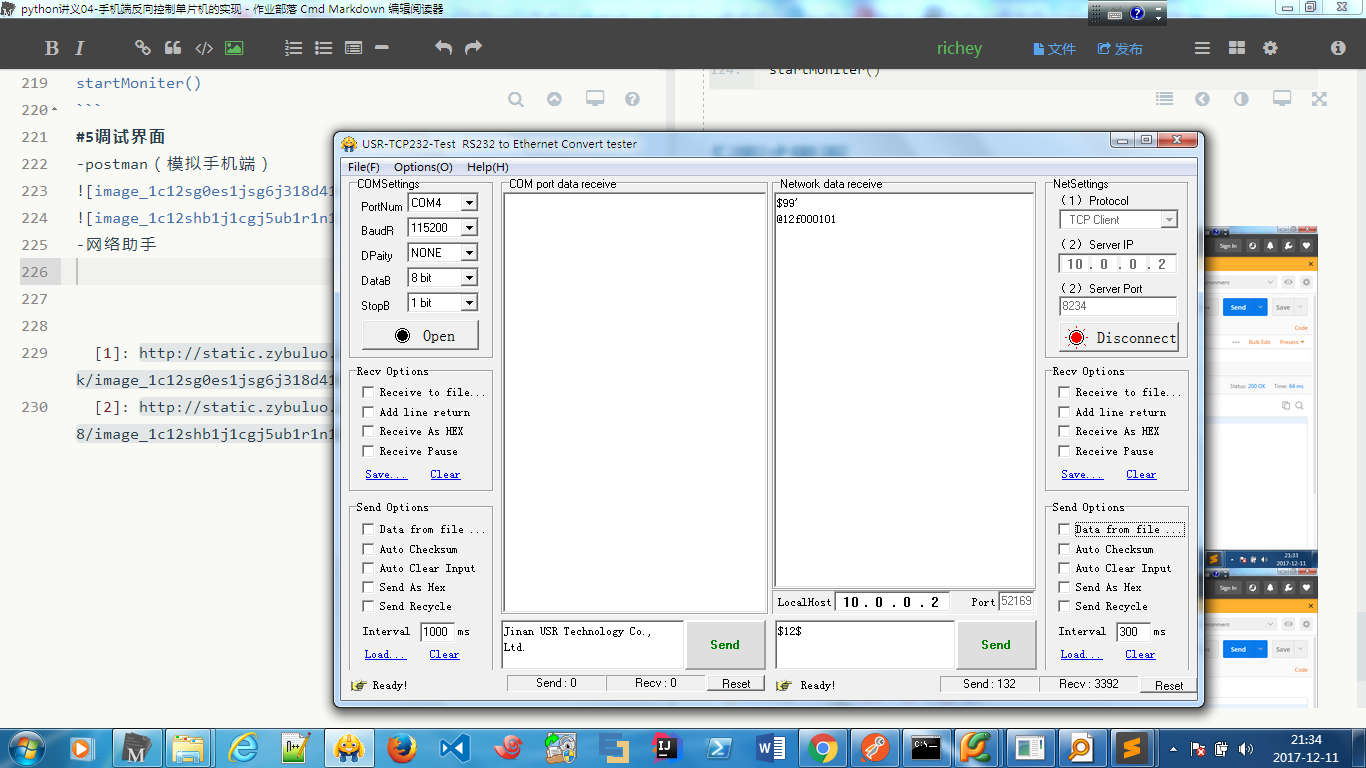Open Help(H) menu
1366x768 pixels.
click(488, 167)
